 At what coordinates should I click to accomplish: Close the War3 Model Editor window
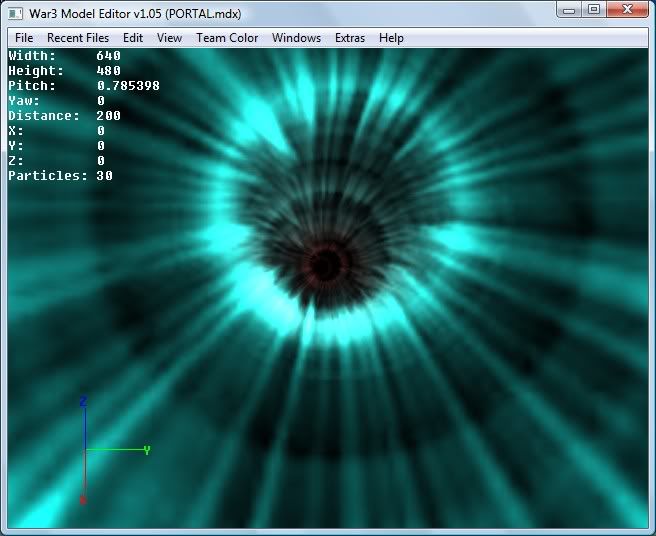[627, 10]
